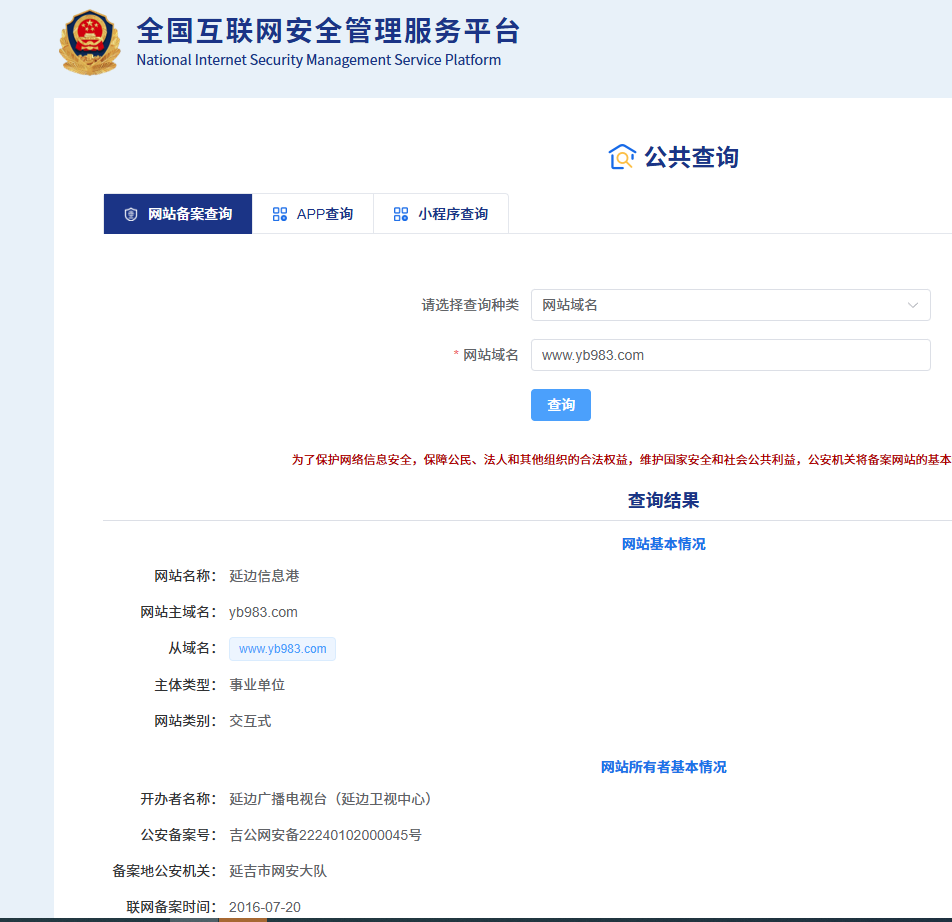Click the shield icon in 网站备案查询 tab
Image resolution: width=952 pixels, height=922 pixels.
(x=131, y=214)
